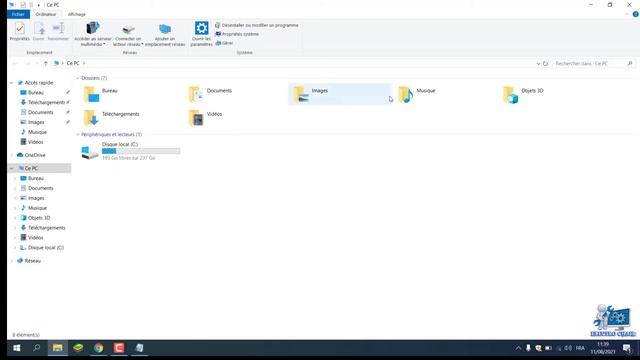Expand the OneDrive tree node
Image resolution: width=640 pixels, height=360 pixels.
11,155
